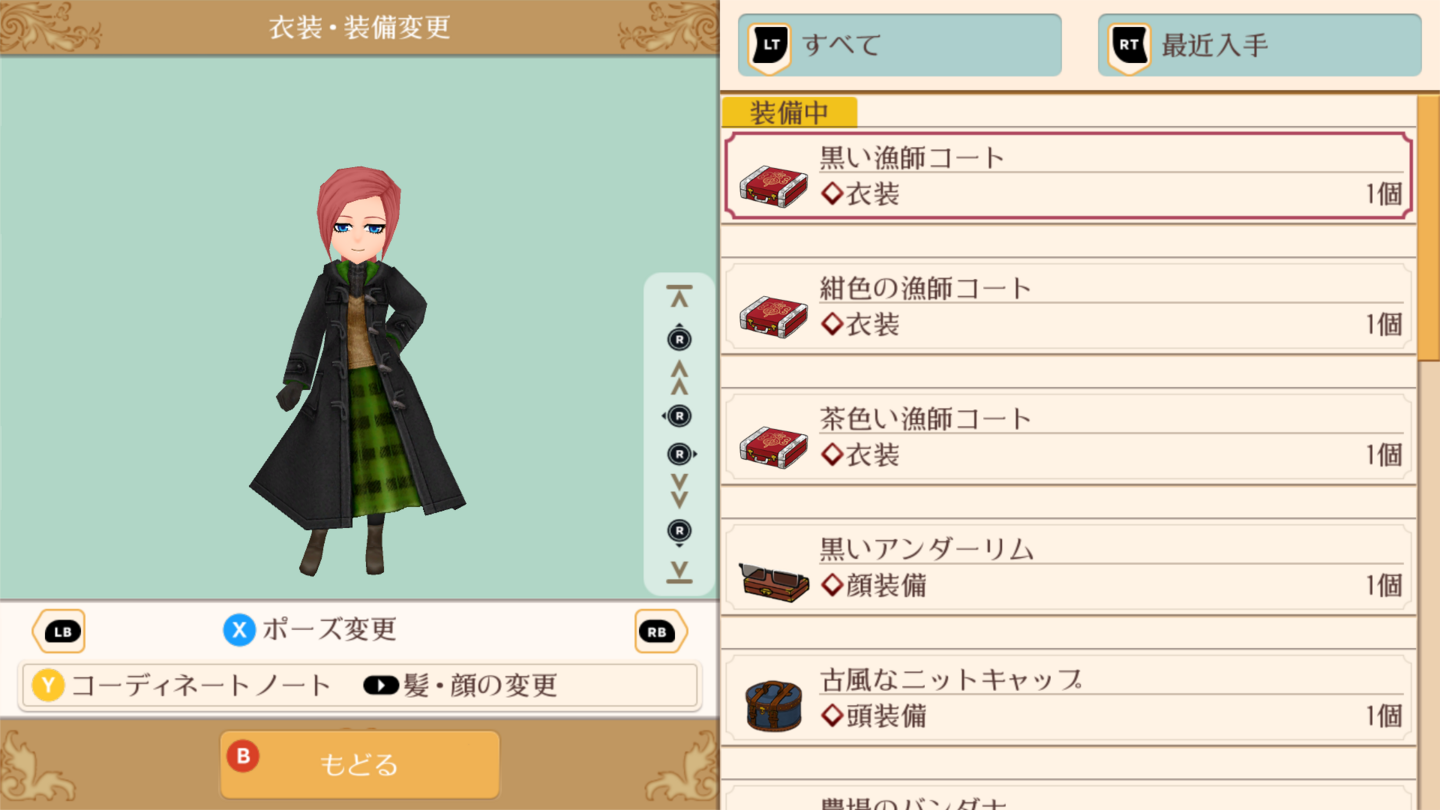1440x810 pixels.
Task: Click the yellow Y coordinate note icon
Action: pyautogui.click(x=48, y=686)
